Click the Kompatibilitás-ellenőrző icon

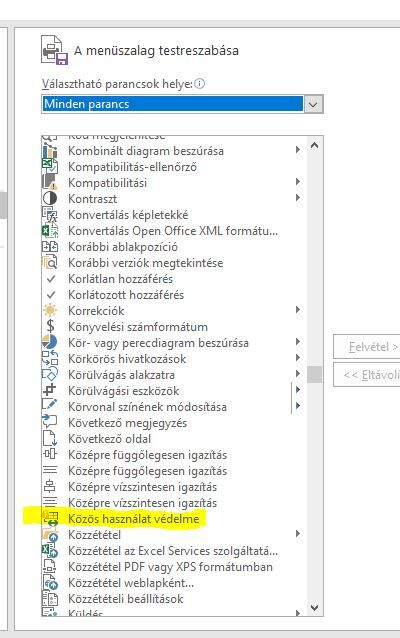click(50, 167)
